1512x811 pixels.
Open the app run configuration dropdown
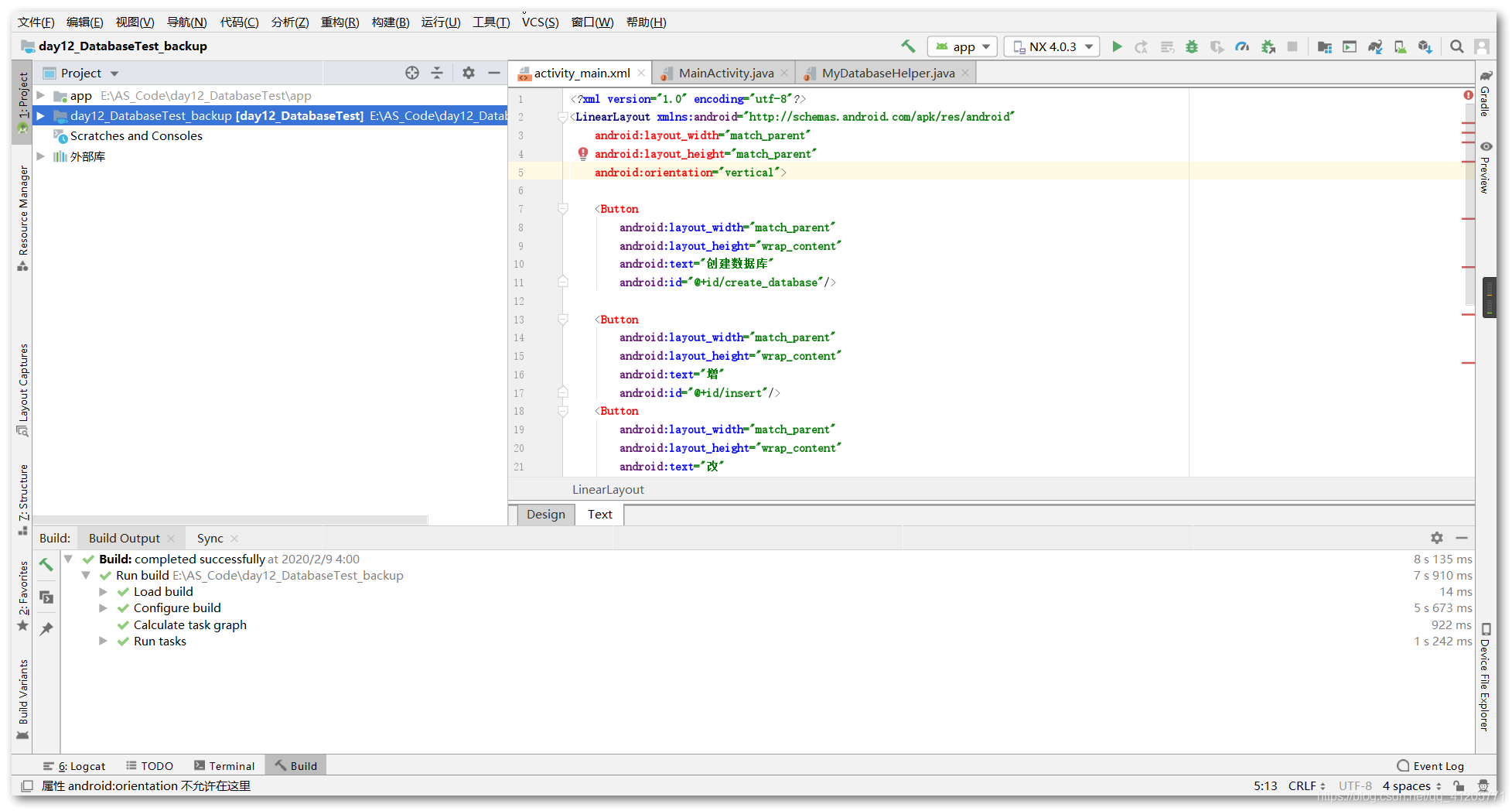[962, 46]
